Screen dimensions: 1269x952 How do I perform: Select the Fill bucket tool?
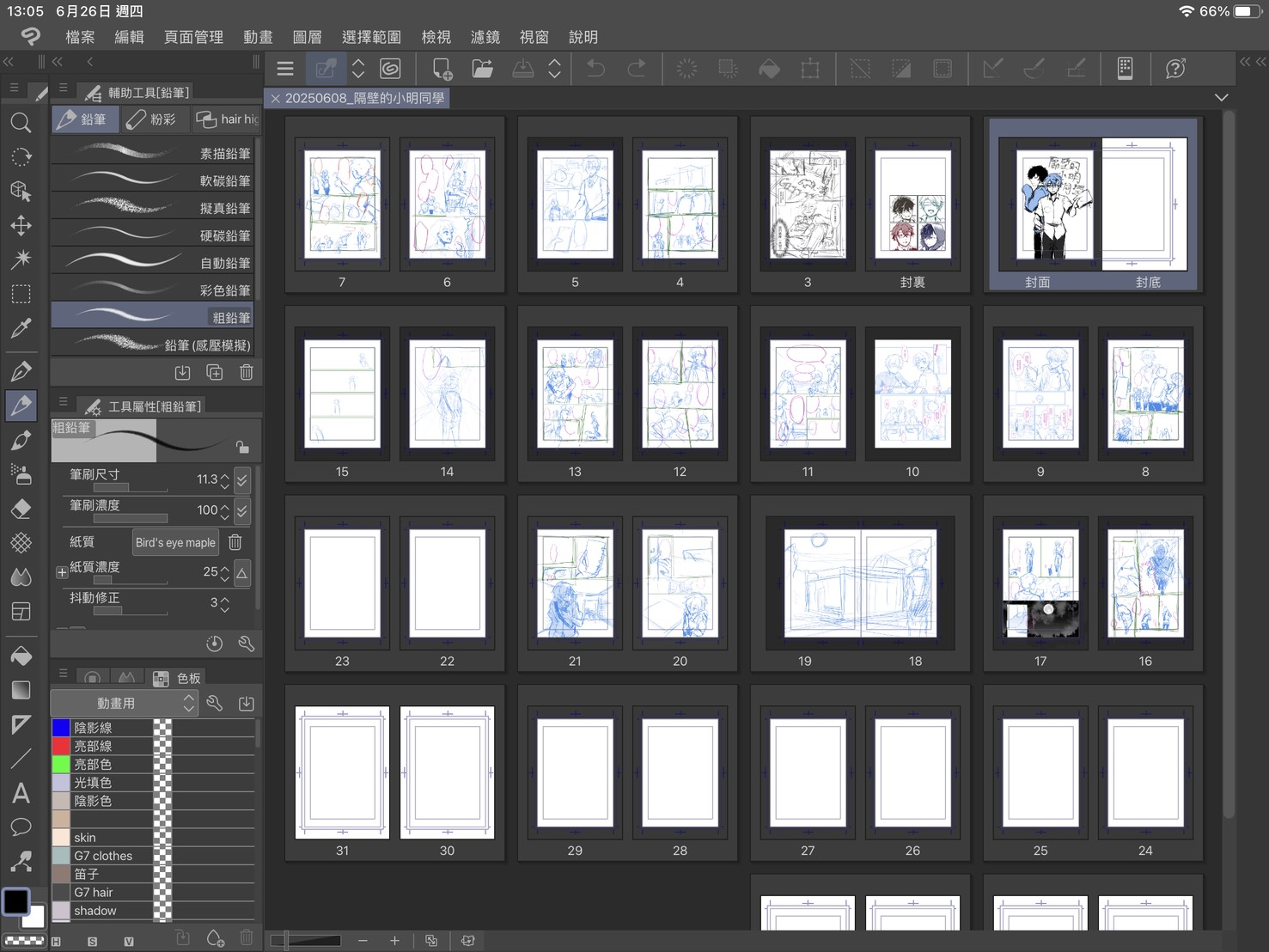pos(21,656)
